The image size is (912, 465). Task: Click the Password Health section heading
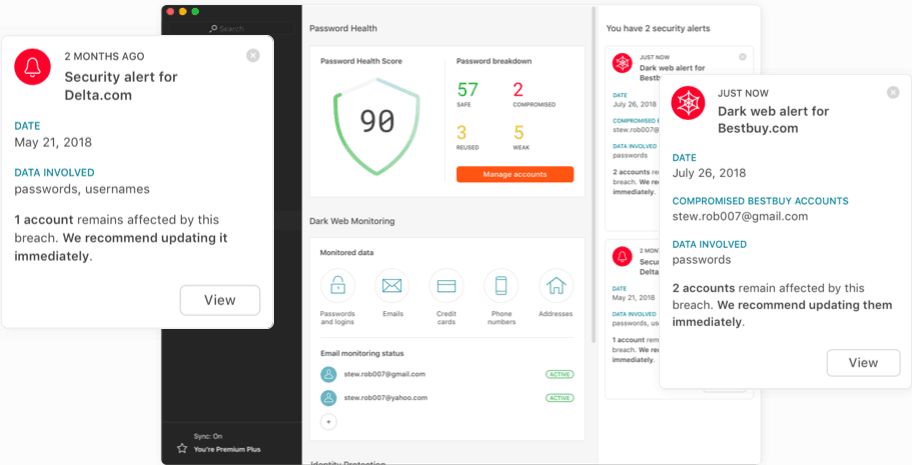[343, 28]
